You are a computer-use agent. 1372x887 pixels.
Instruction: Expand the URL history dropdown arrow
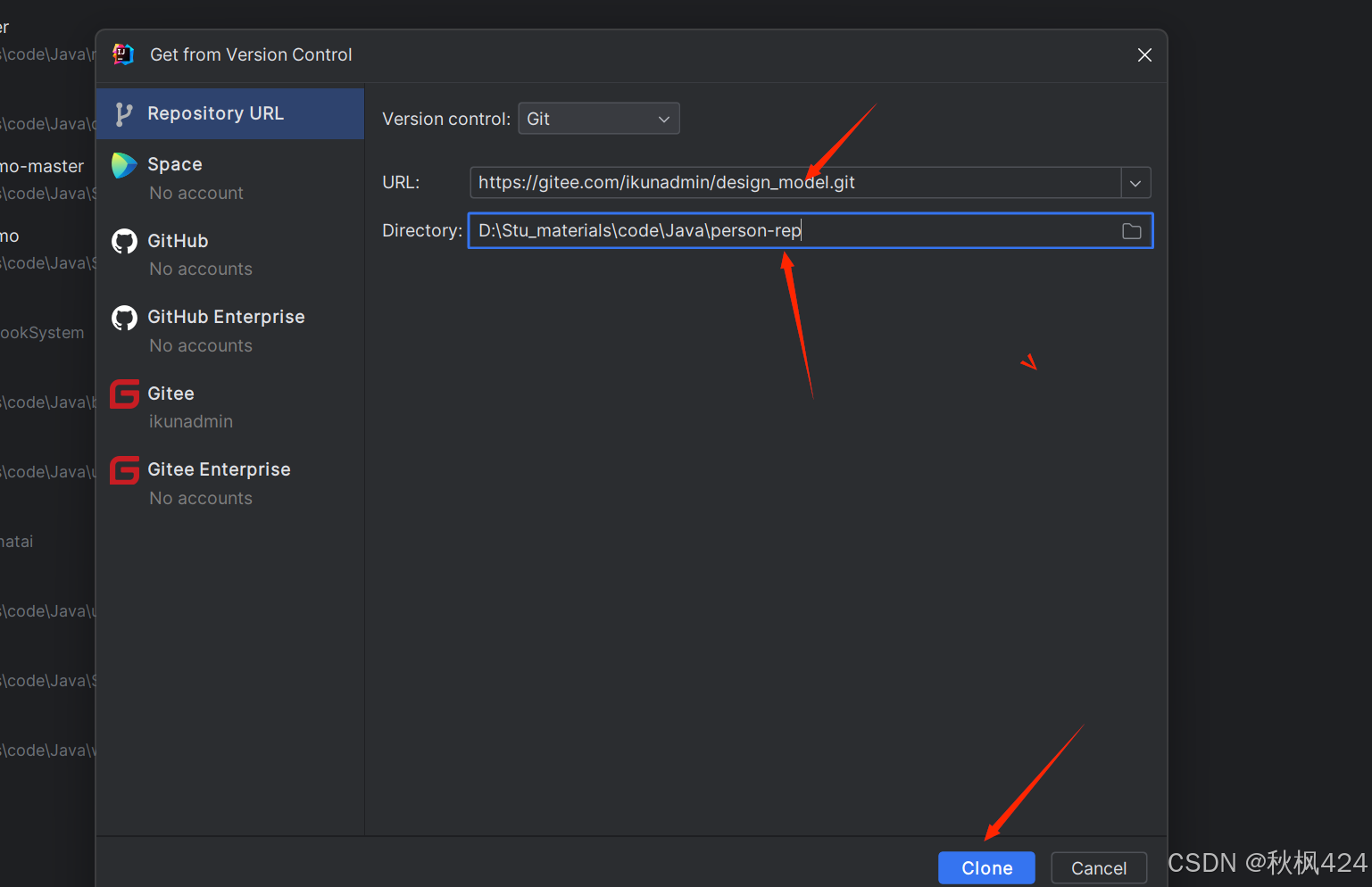(1135, 182)
